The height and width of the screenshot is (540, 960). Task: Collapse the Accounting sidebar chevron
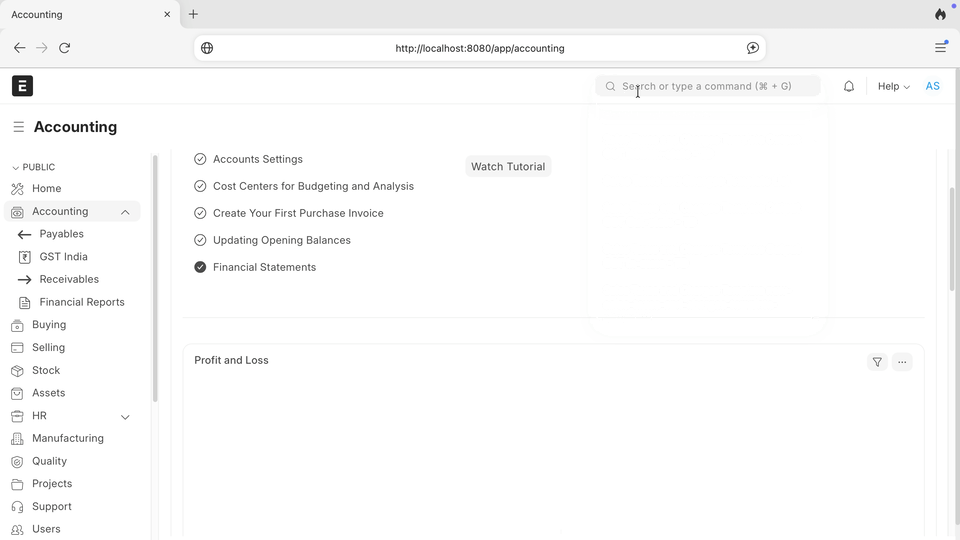click(125, 212)
